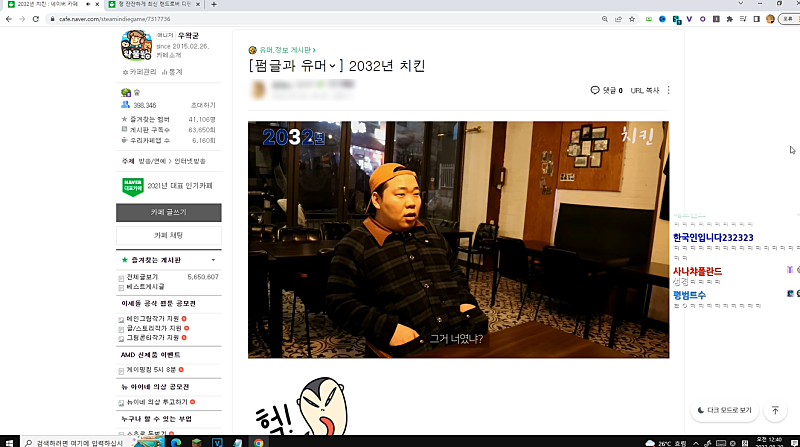
Task: Click the 카페 채팅 button
Action: [x=169, y=235]
